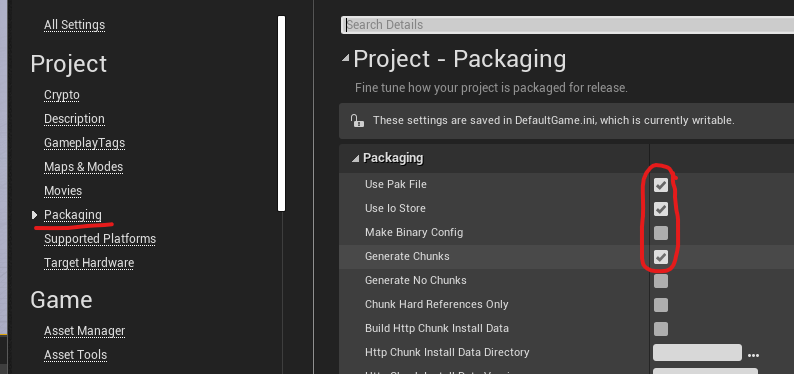Collapse the Packaging category section

[355, 158]
